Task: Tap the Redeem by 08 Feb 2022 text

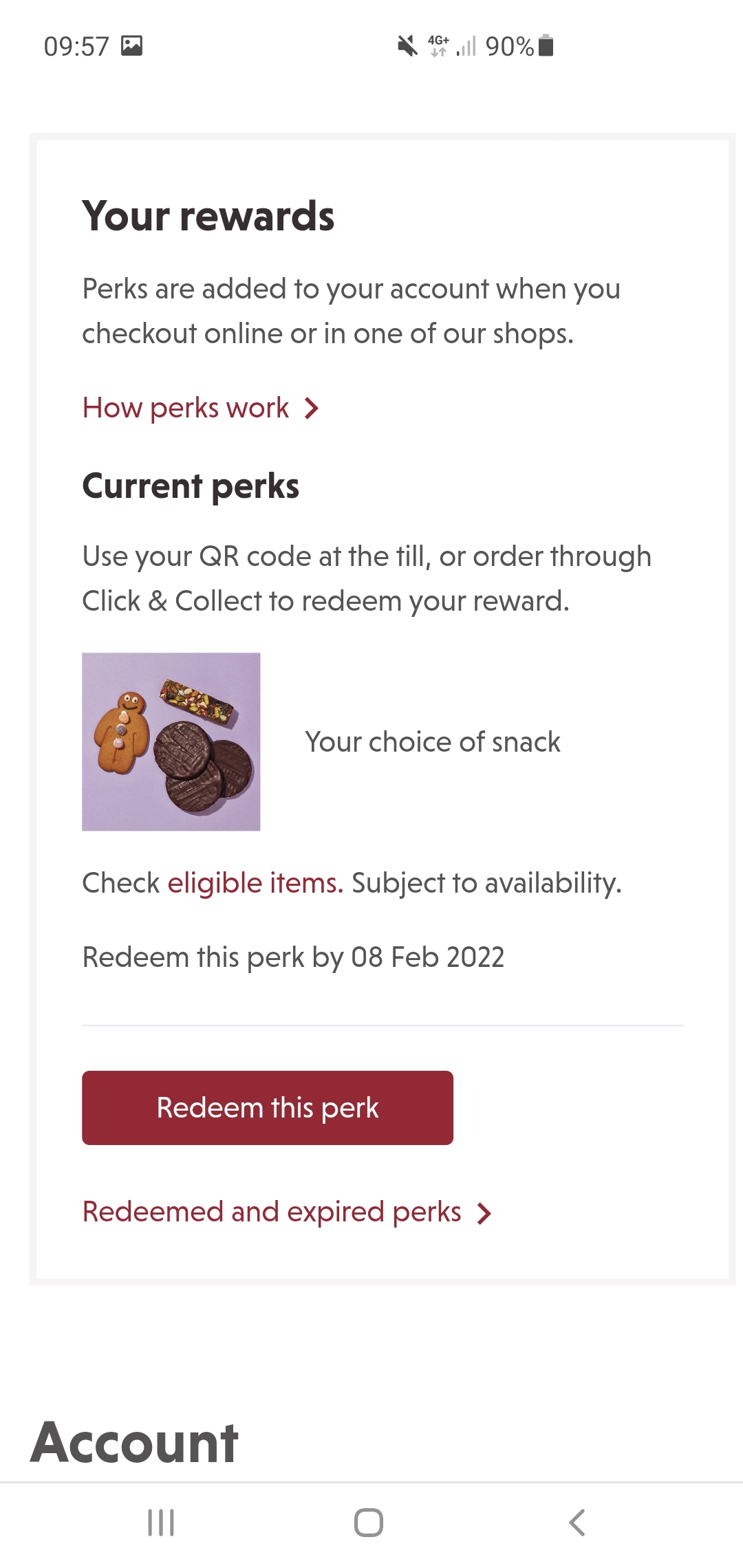Action: (x=293, y=957)
